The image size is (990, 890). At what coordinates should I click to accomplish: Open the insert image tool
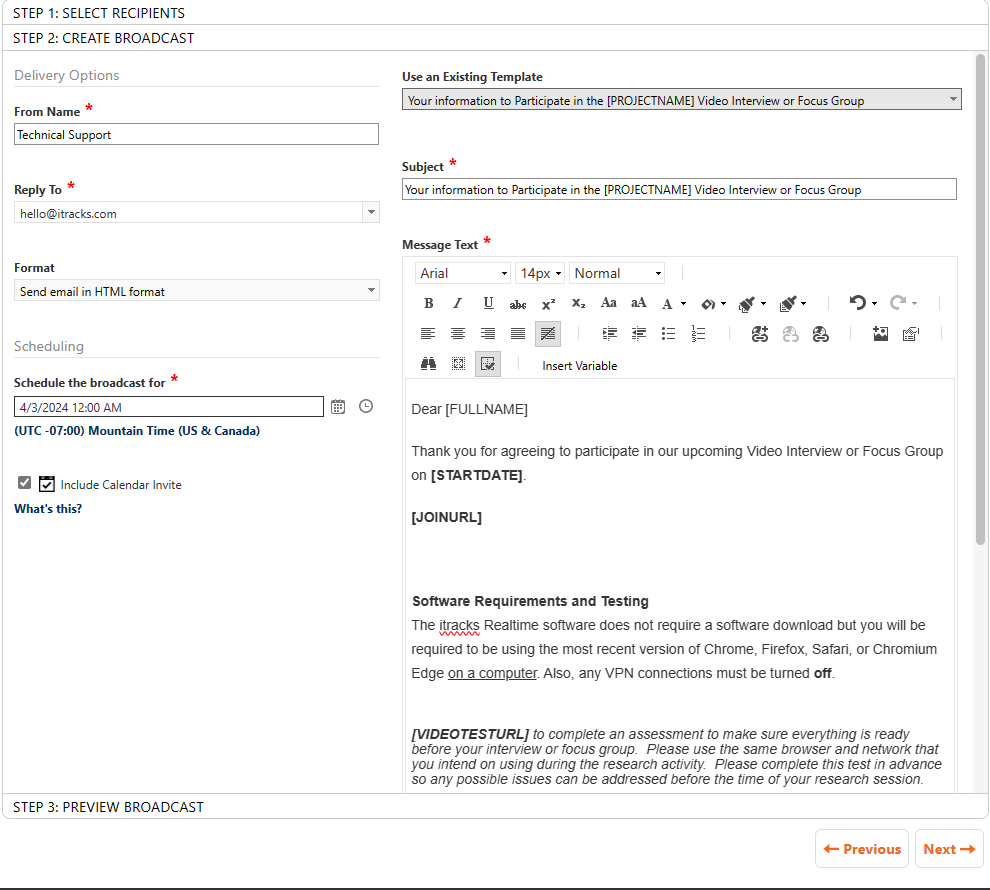(x=881, y=334)
